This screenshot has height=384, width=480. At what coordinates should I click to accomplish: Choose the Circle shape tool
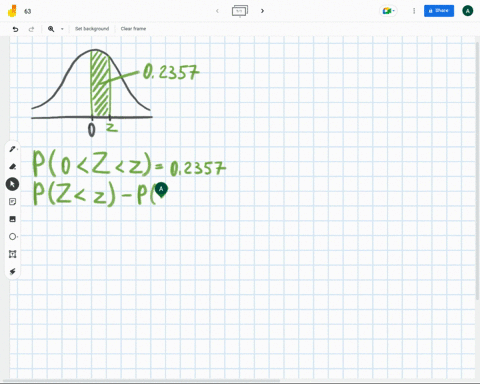[13, 237]
